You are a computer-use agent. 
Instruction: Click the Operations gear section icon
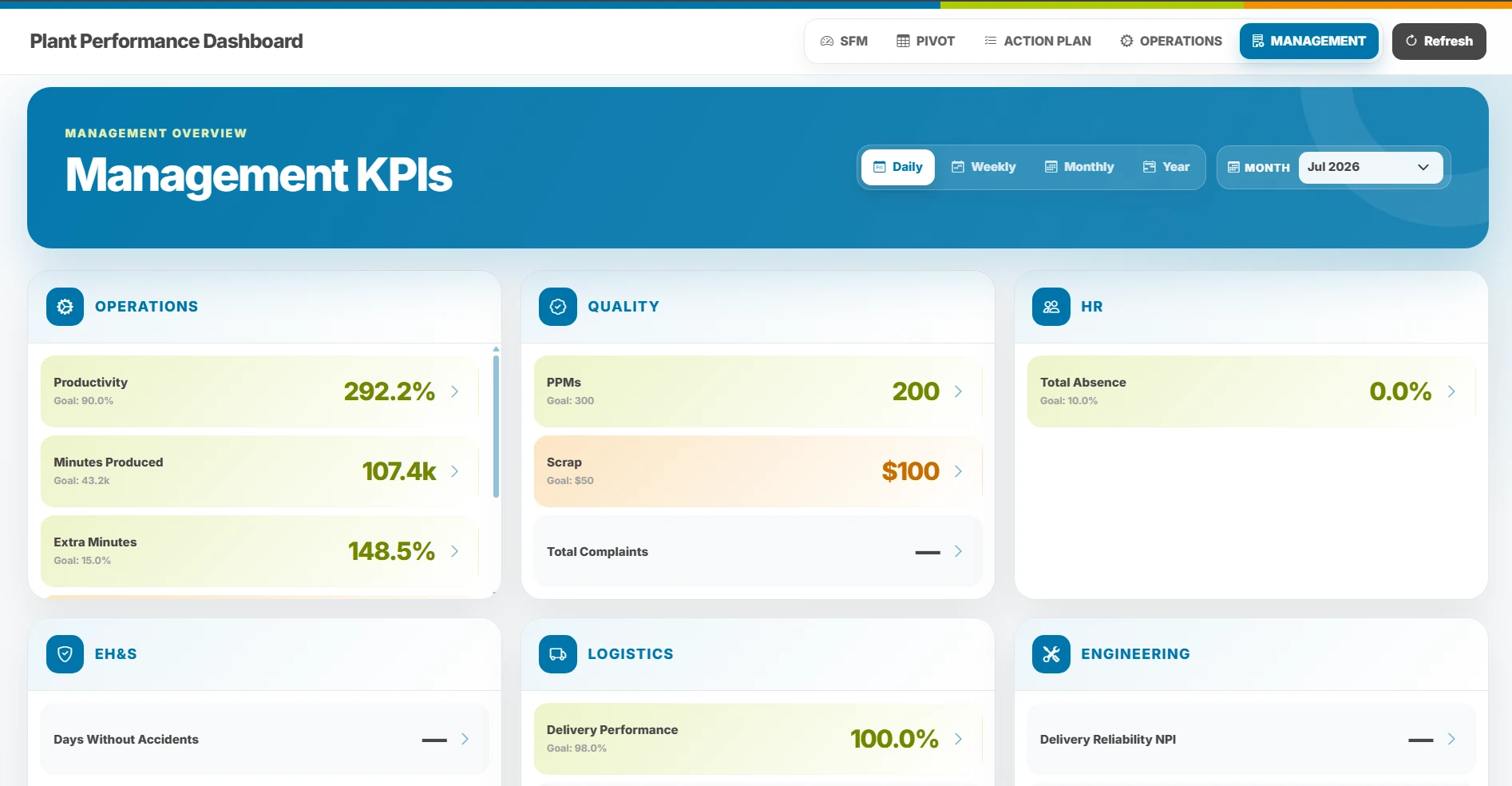click(65, 307)
